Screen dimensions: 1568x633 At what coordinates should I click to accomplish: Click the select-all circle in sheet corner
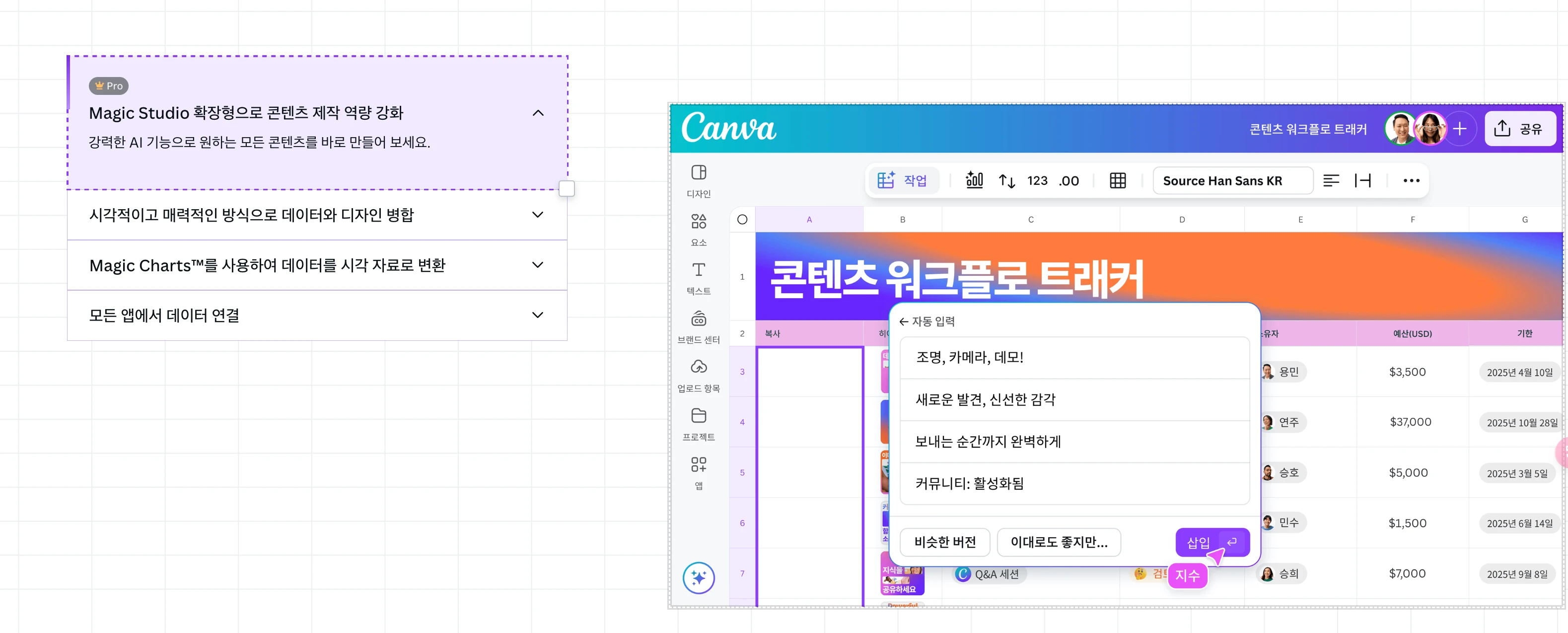click(742, 219)
